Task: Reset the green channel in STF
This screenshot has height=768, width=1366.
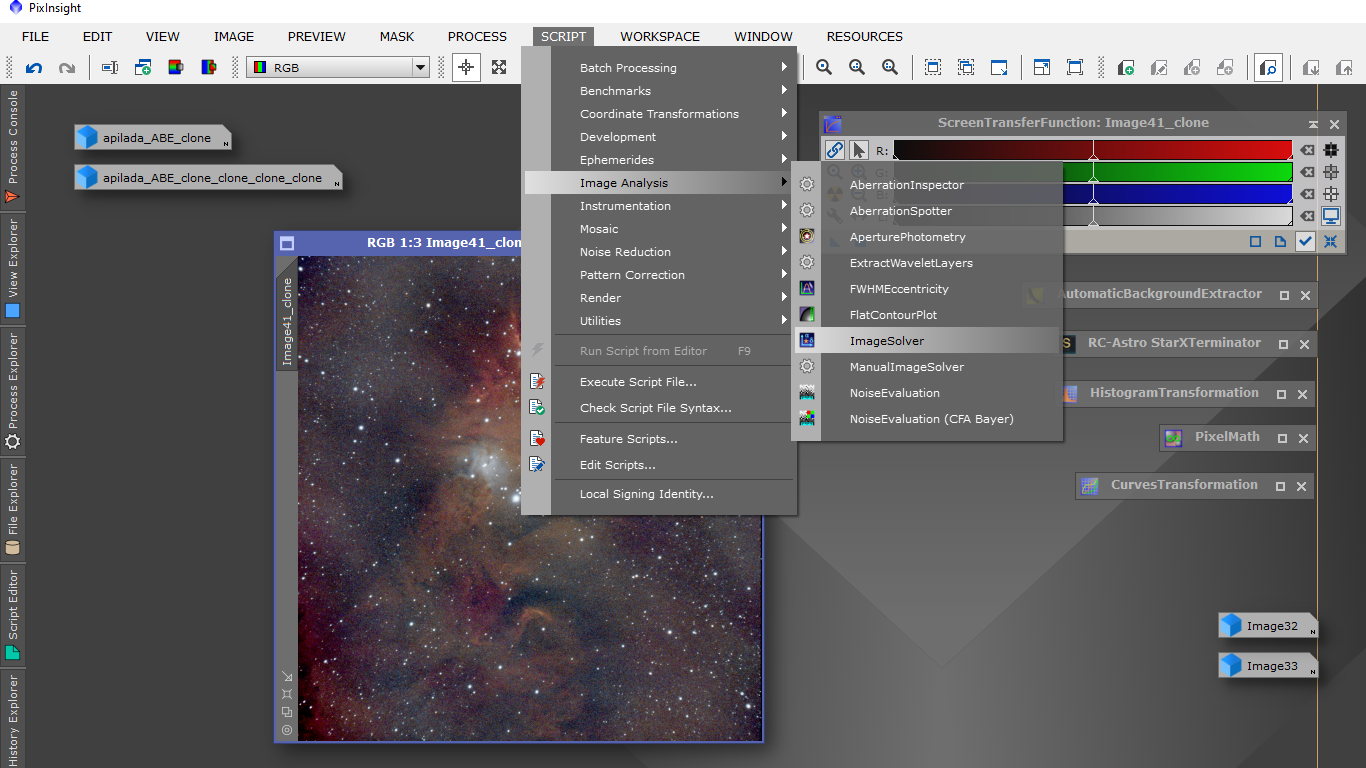Action: click(1306, 172)
